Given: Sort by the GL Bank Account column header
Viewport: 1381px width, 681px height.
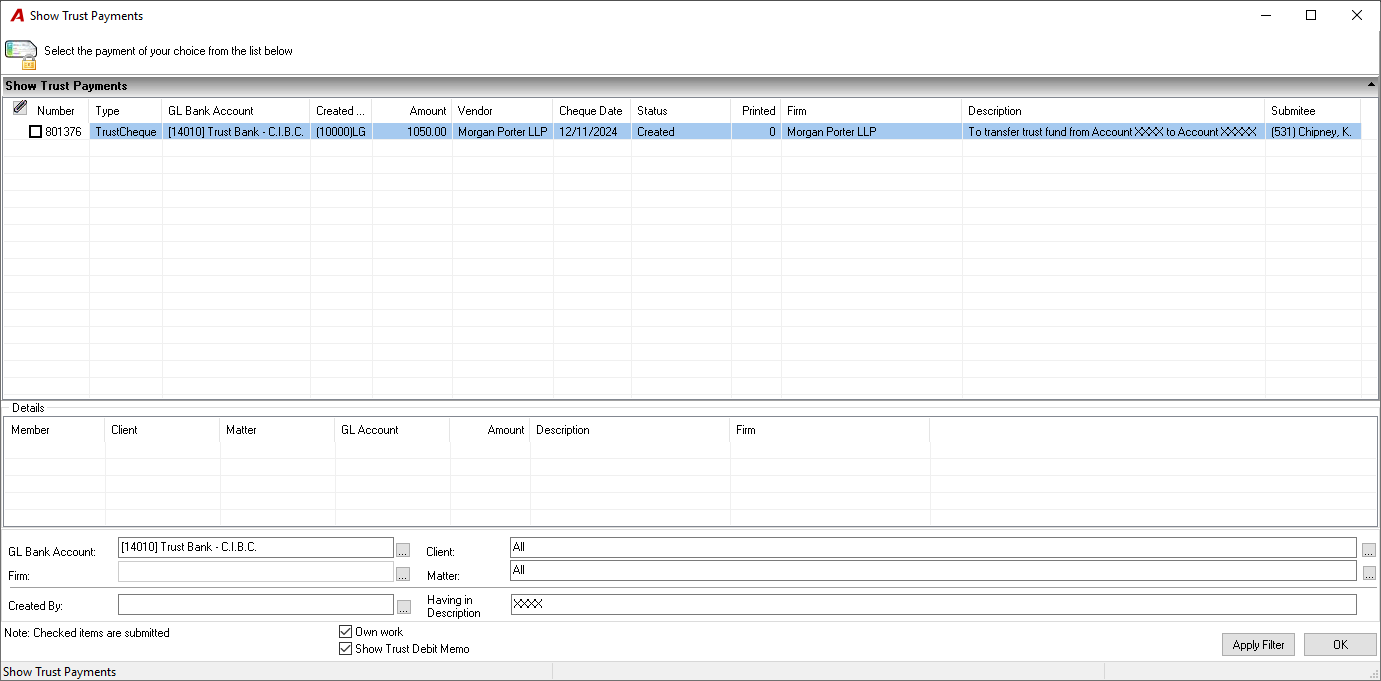Looking at the screenshot, I should (236, 111).
